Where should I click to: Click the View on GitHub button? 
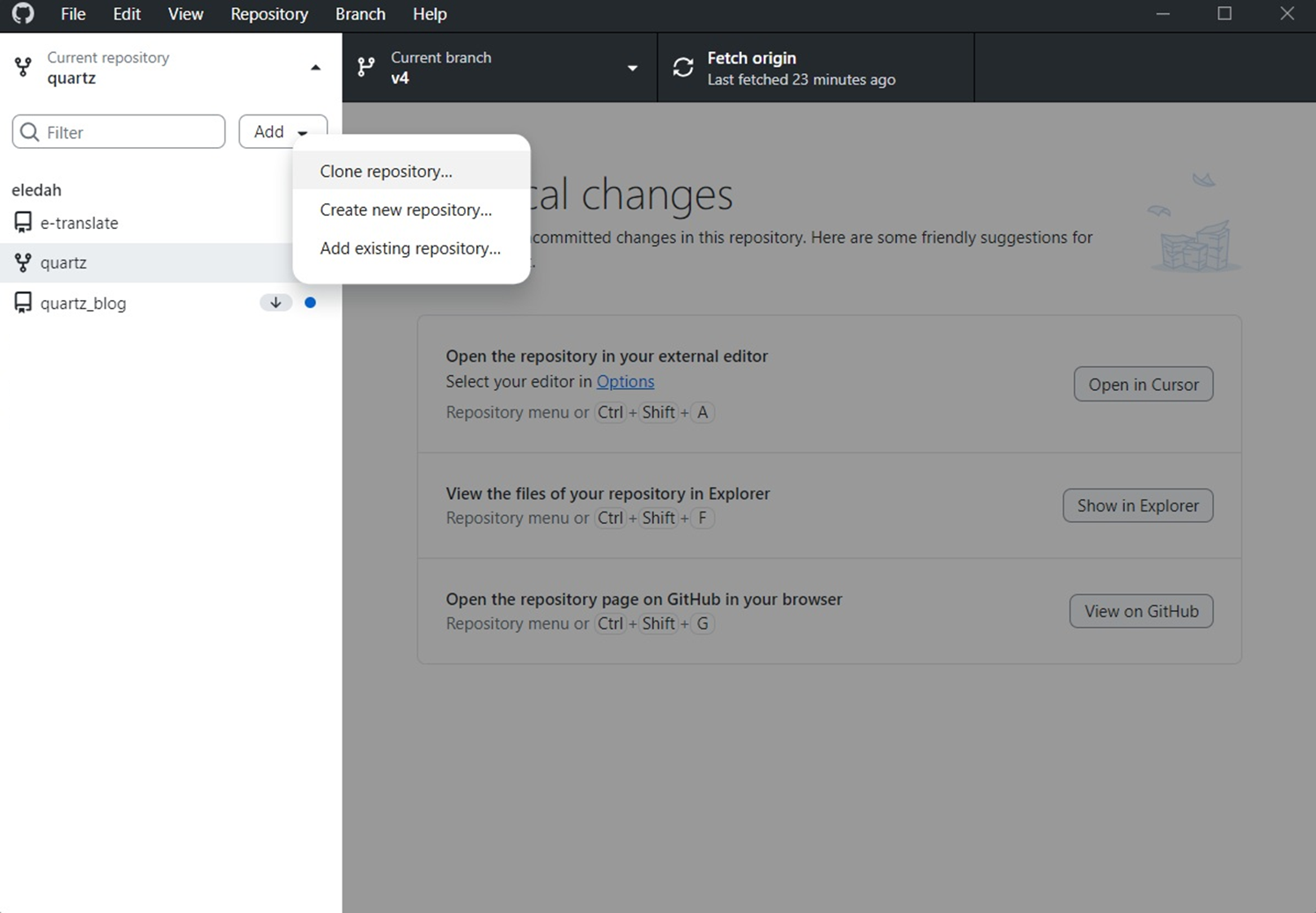pyautogui.click(x=1141, y=611)
